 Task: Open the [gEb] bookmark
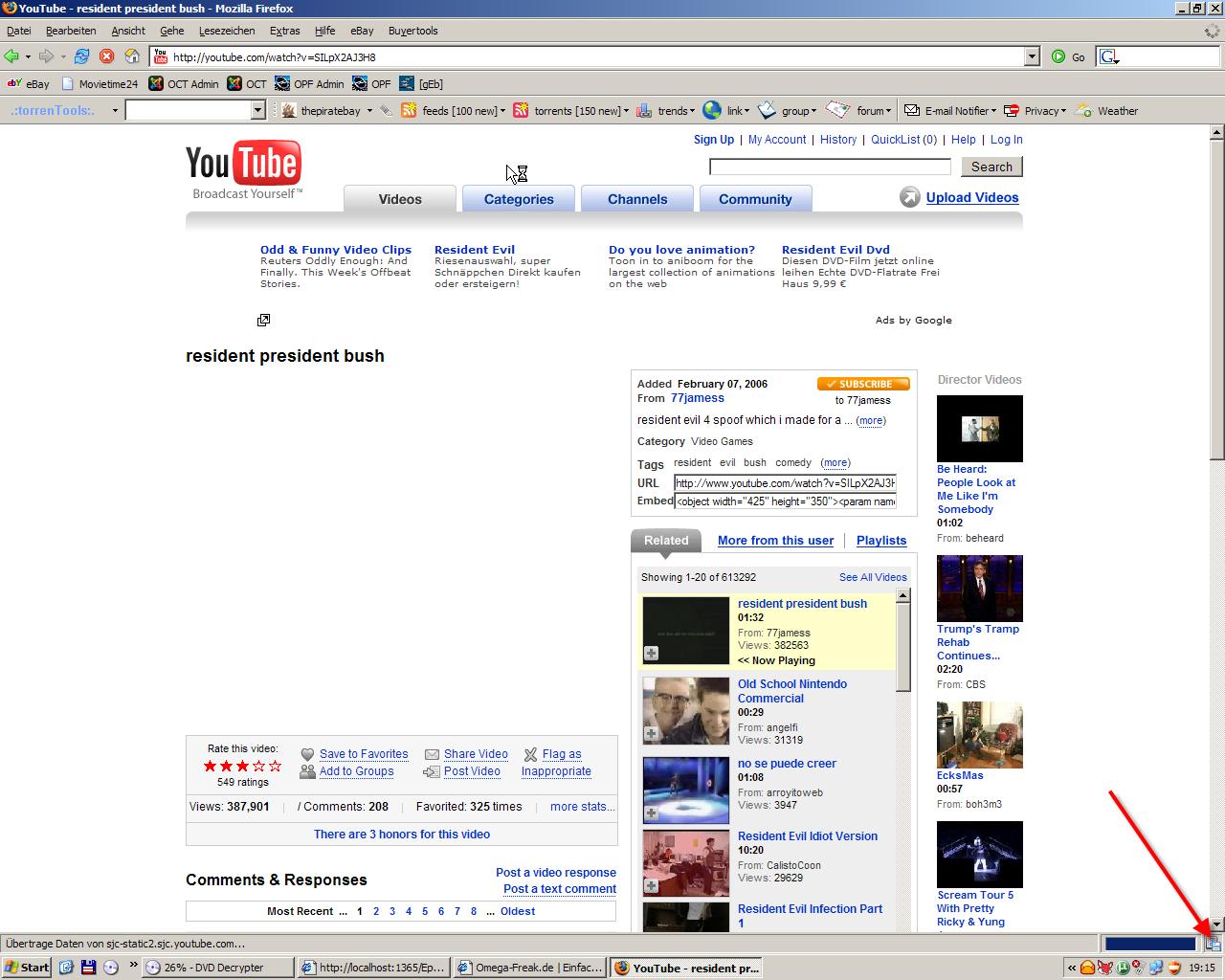(421, 84)
